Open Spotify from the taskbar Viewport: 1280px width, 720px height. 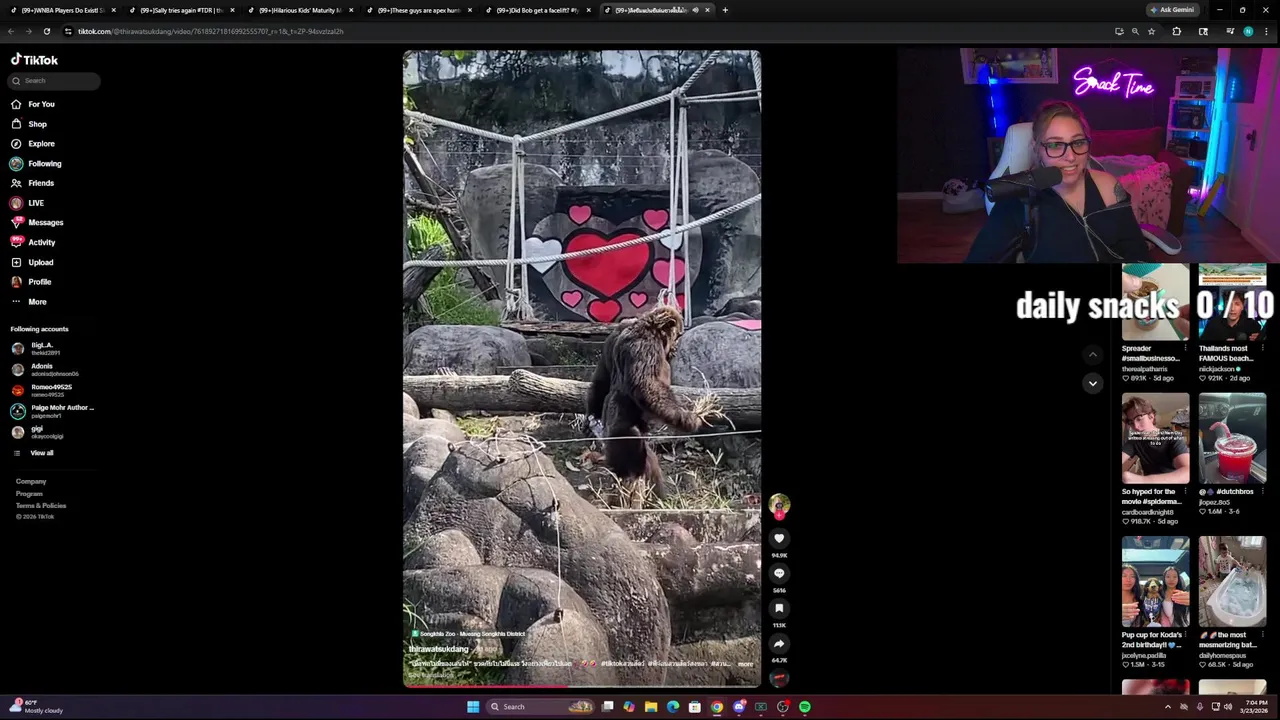pos(805,707)
